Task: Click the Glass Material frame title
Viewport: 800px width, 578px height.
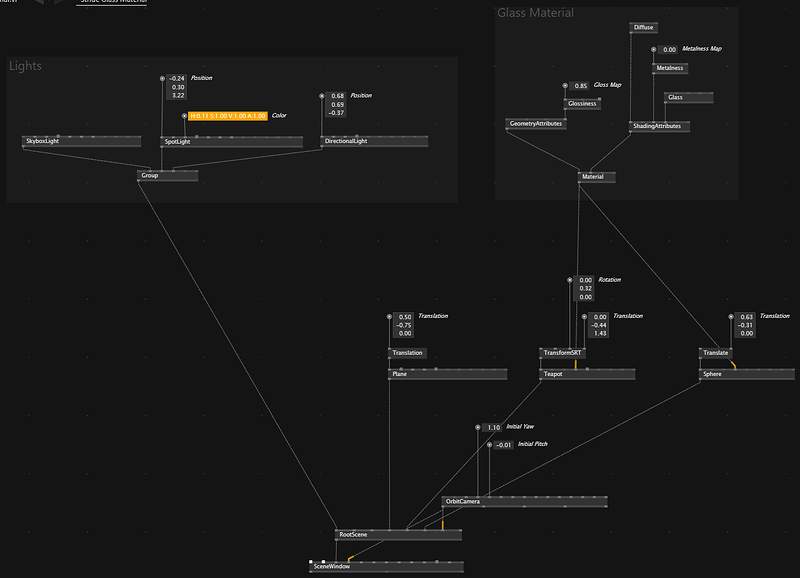Action: tap(535, 13)
